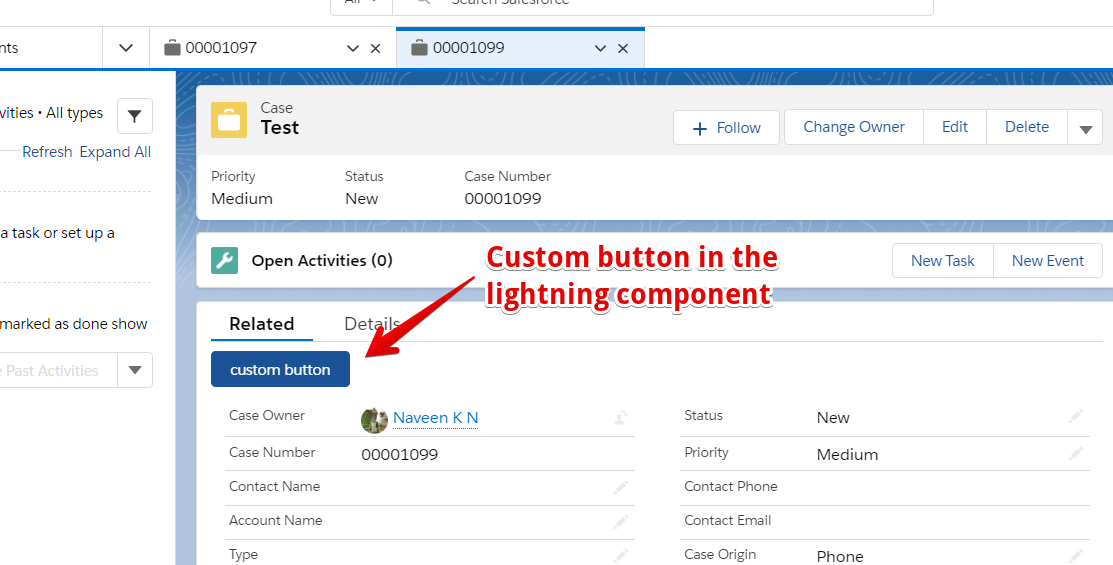
Task: Click change owner icon beside Naveen K N
Action: point(620,417)
